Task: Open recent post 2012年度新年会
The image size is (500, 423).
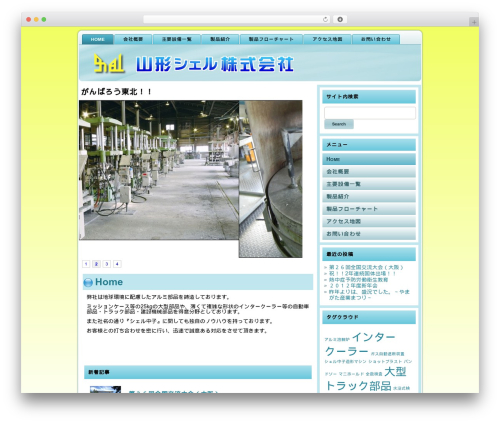Action: 353,286
